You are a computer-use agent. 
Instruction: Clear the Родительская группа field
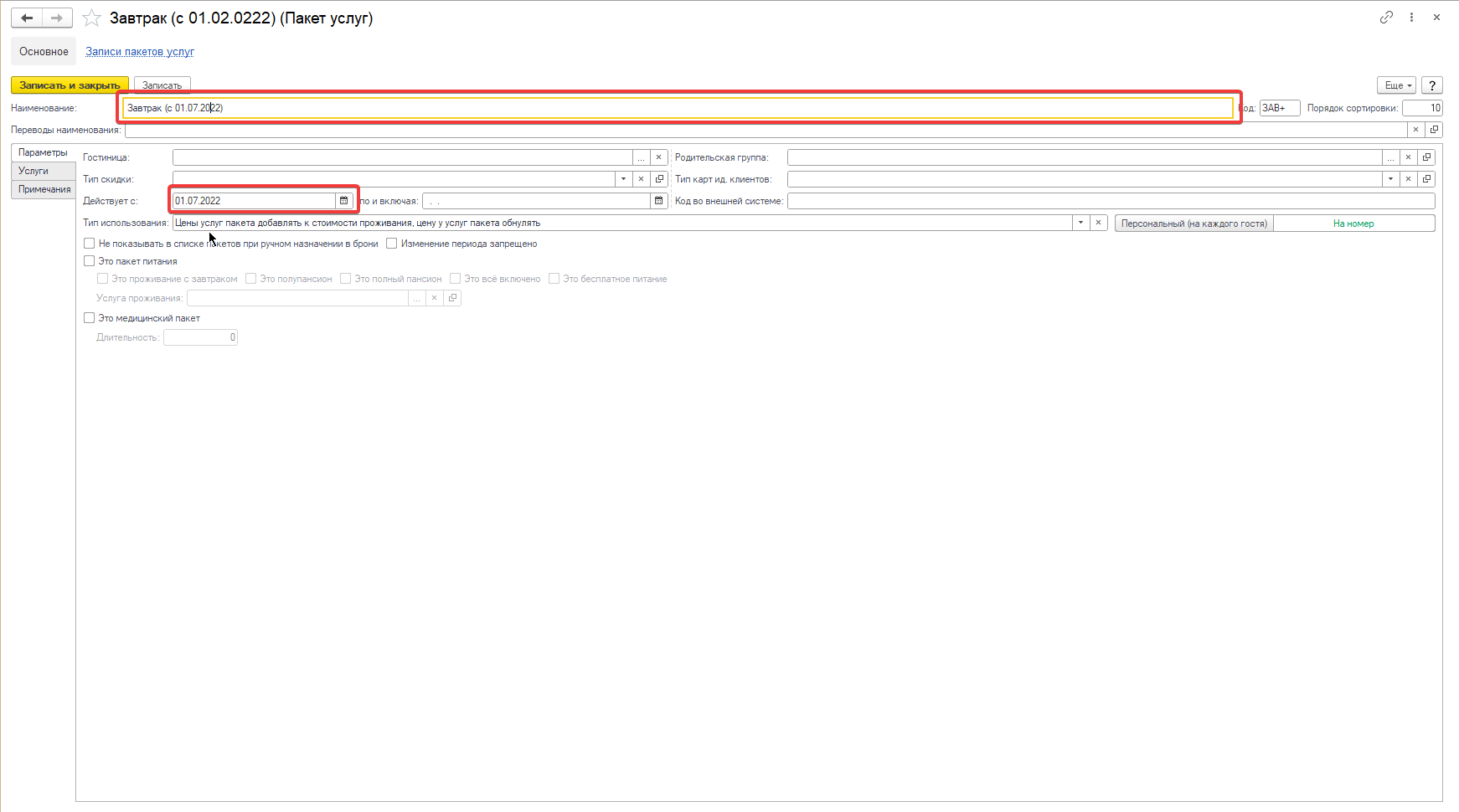(1409, 157)
